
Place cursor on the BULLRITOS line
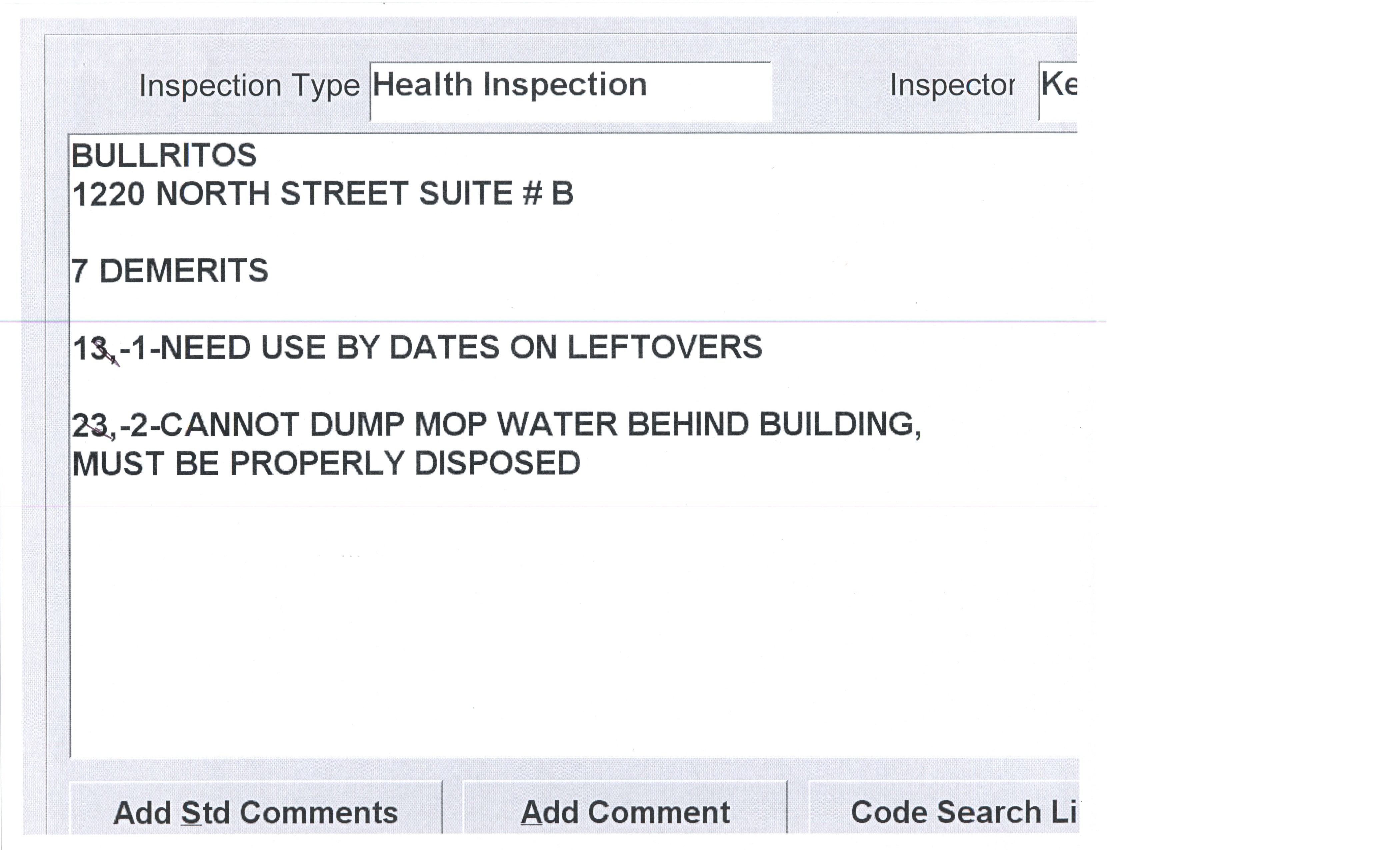164,156
